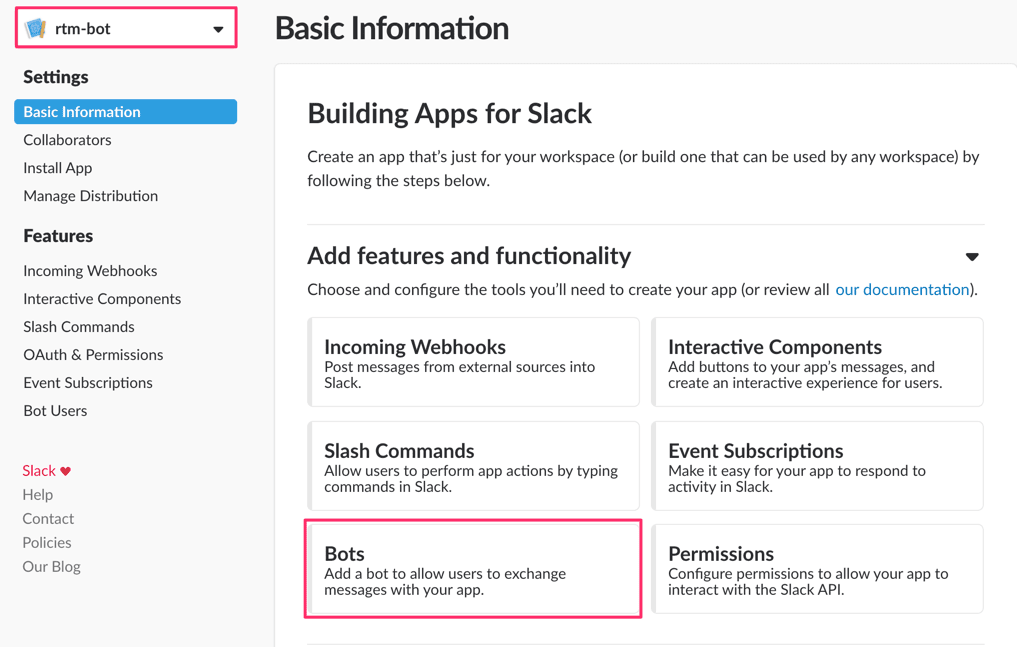Click the Help link in the sidebar
This screenshot has height=647, width=1017.
38,494
